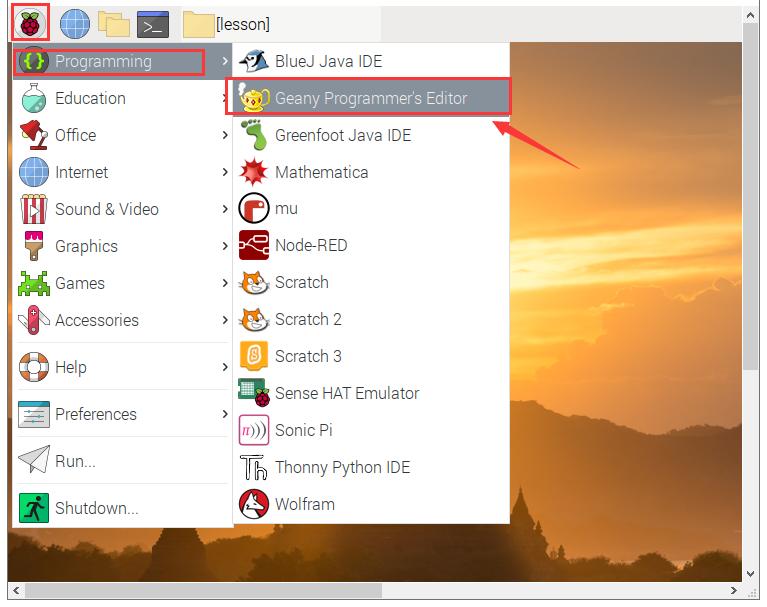Click the Graphics paintbrush icon
This screenshot has height=607, width=767.
click(34, 246)
